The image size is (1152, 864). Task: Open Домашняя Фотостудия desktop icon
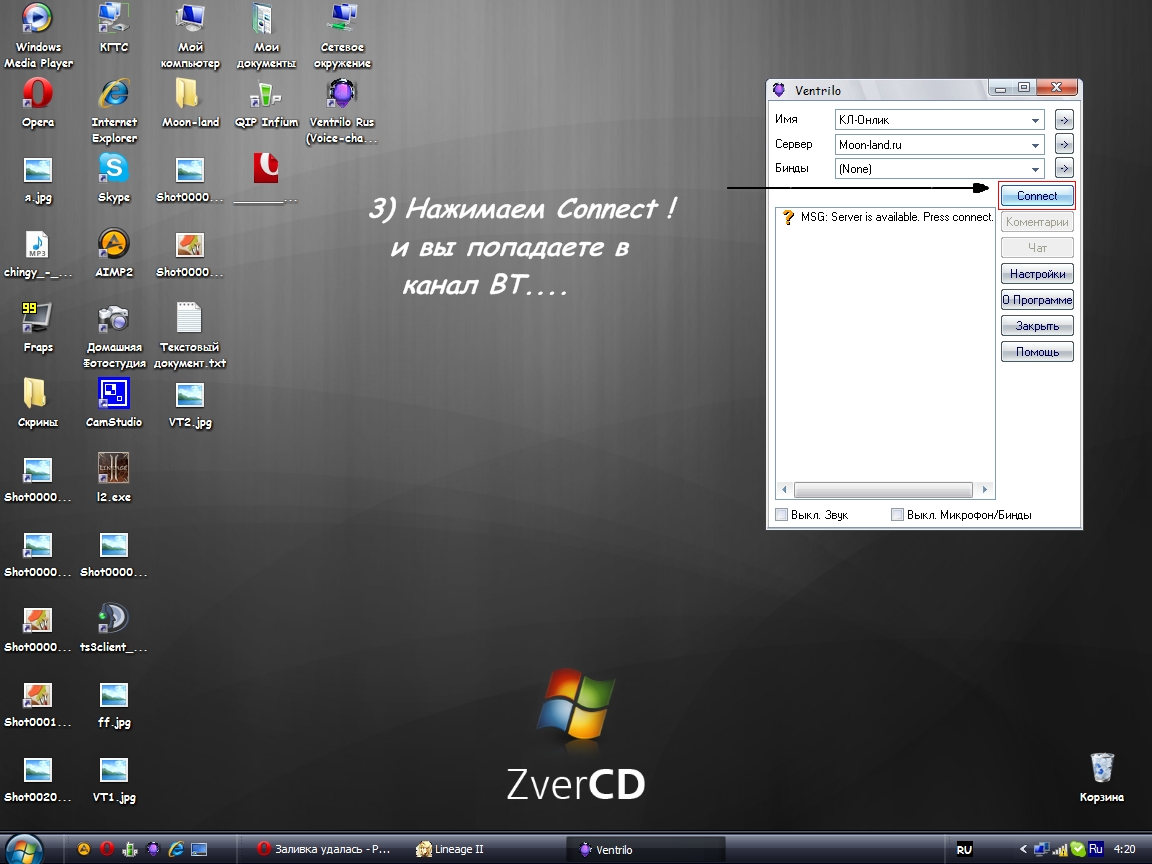114,336
